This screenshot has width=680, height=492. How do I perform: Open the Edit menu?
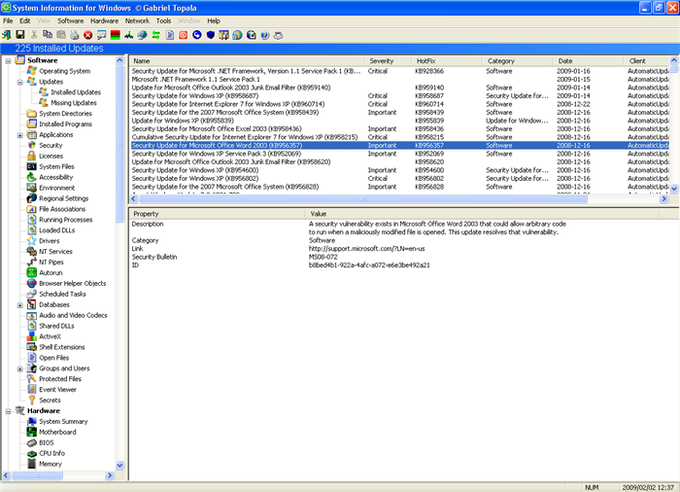[x=25, y=21]
